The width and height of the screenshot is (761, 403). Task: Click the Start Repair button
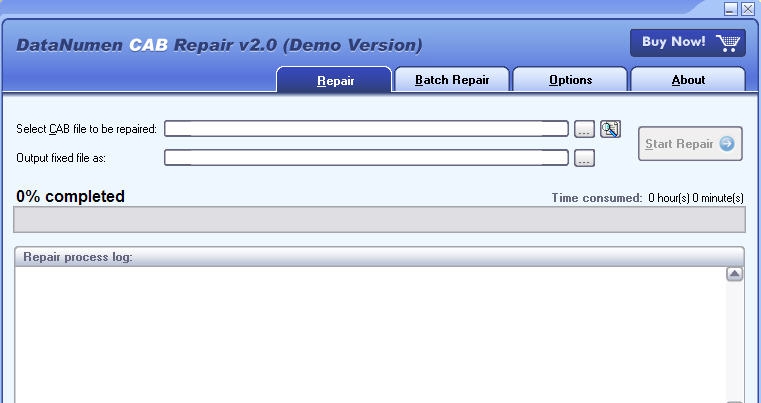690,144
